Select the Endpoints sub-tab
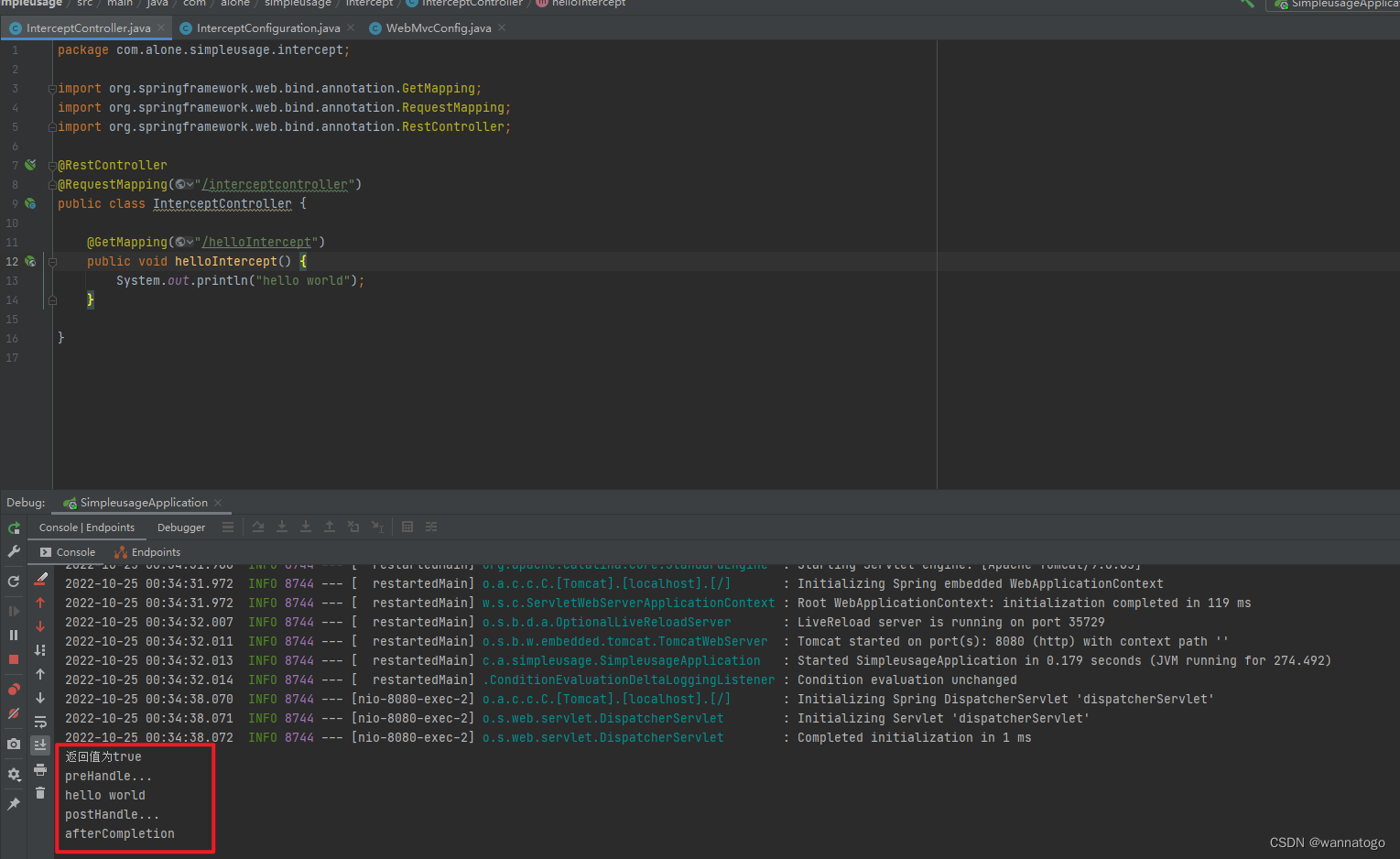This screenshot has height=859, width=1400. tap(147, 552)
